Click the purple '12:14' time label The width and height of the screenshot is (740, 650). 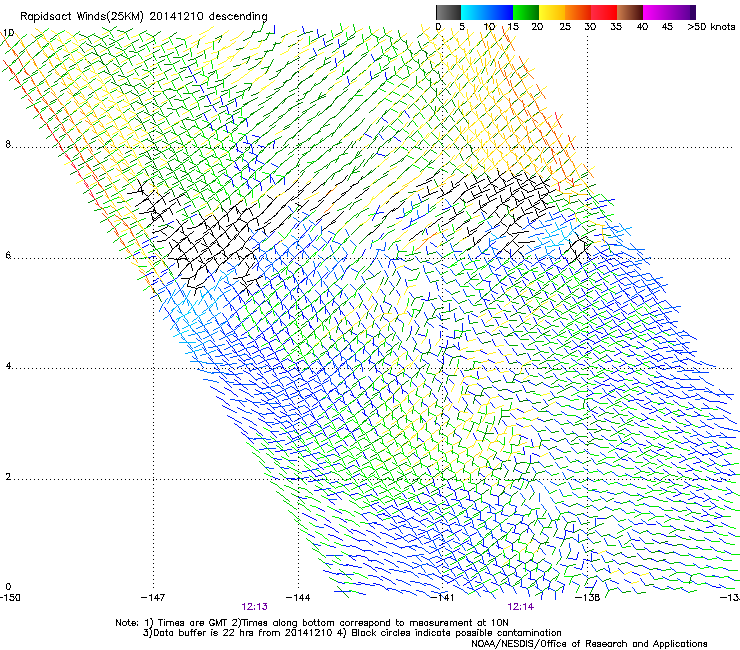coord(521,607)
